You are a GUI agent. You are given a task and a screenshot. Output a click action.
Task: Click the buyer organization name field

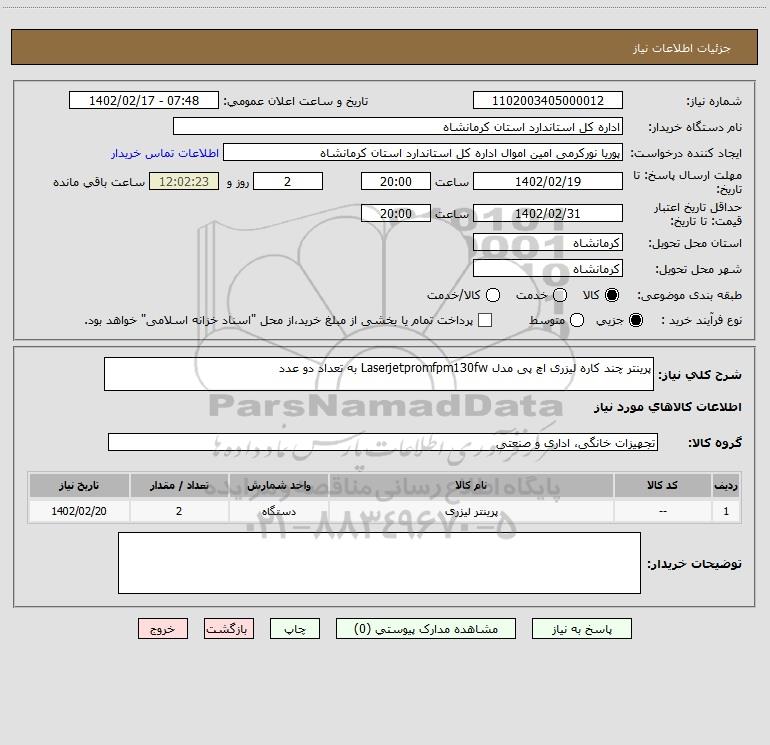pos(398,127)
